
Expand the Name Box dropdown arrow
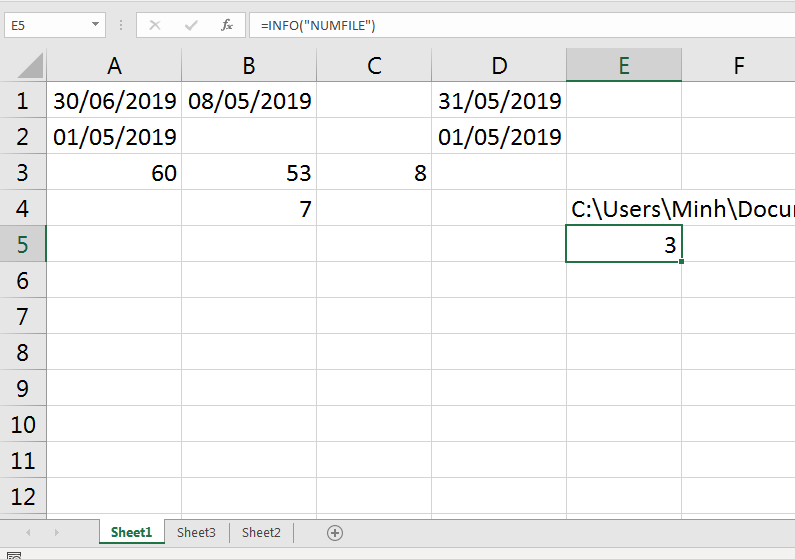click(95, 25)
